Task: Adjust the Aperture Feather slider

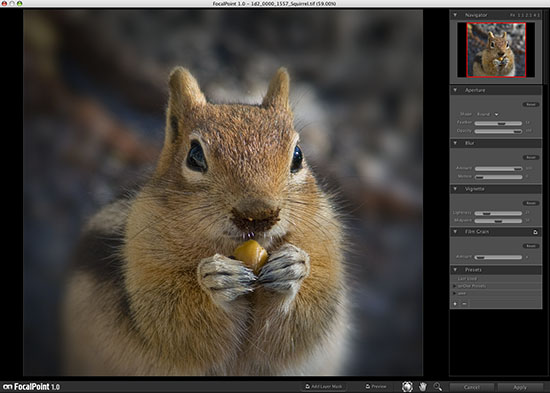Action: pos(498,123)
